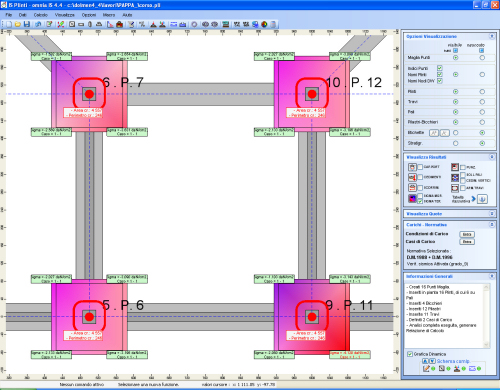Collapse the Informazioni Generali panel
The height and width of the screenshot is (390, 500).
[492, 276]
